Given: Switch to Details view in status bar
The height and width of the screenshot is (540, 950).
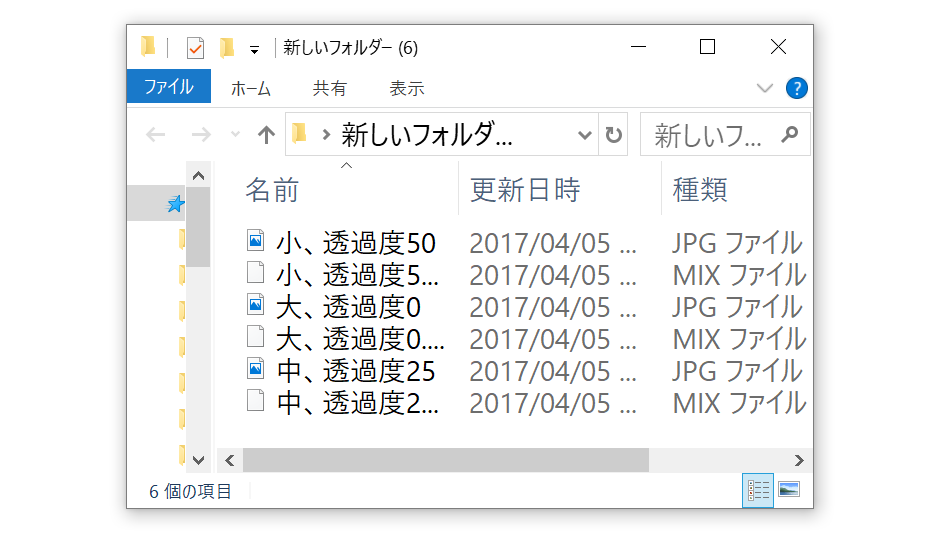Looking at the screenshot, I should click(758, 490).
